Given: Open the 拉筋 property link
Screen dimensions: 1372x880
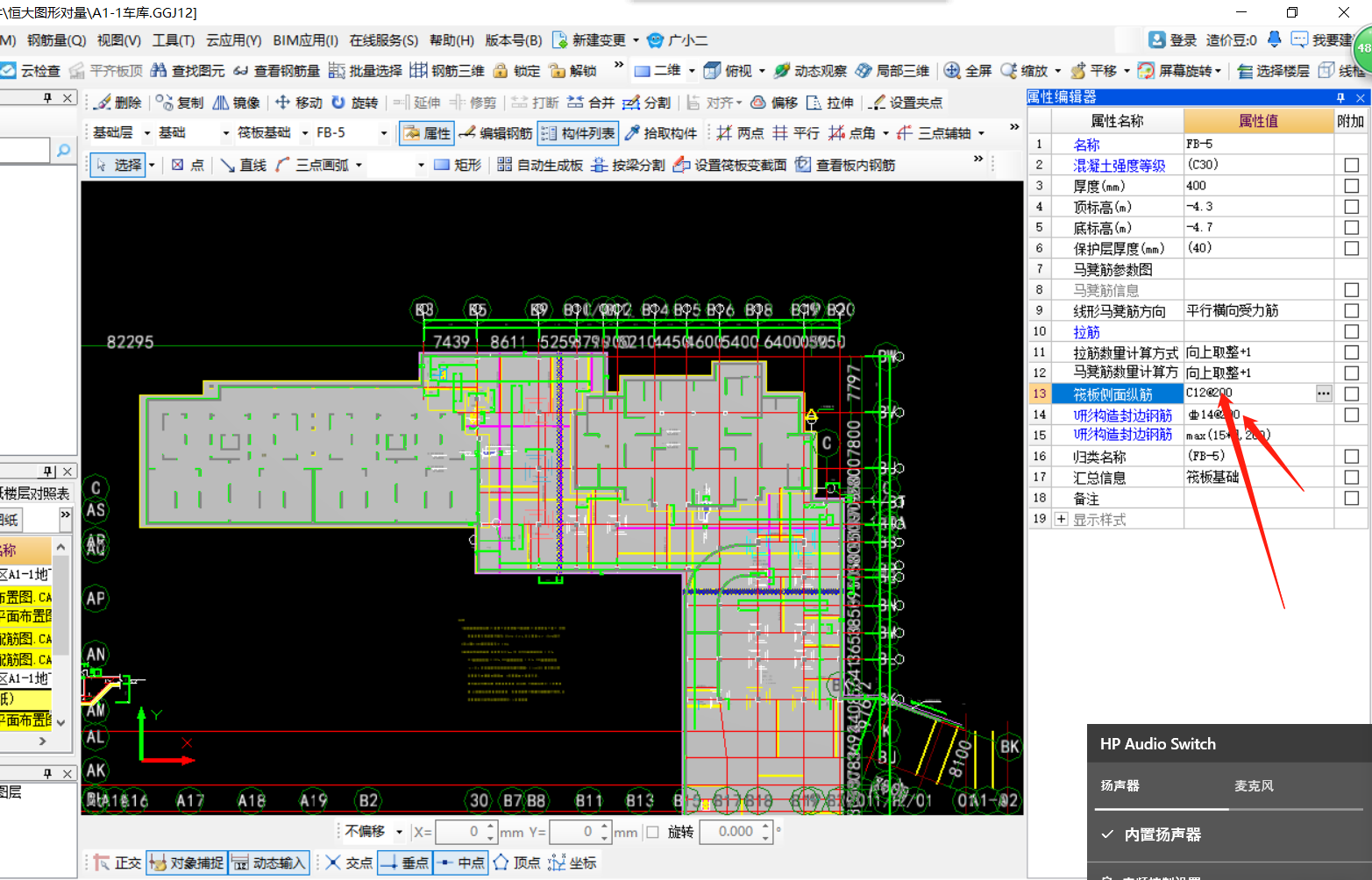Looking at the screenshot, I should click(x=1086, y=332).
